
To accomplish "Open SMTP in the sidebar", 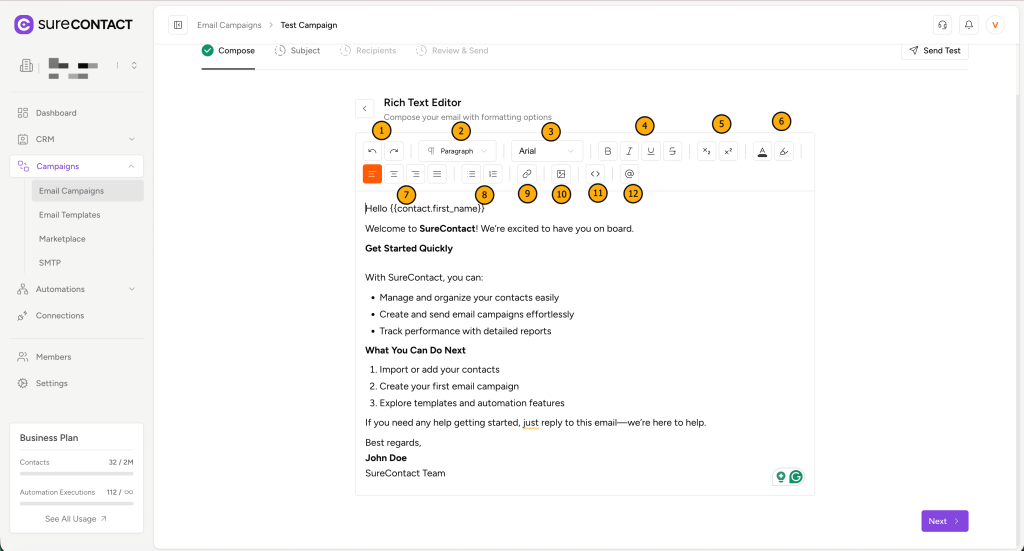I will 88,262.
